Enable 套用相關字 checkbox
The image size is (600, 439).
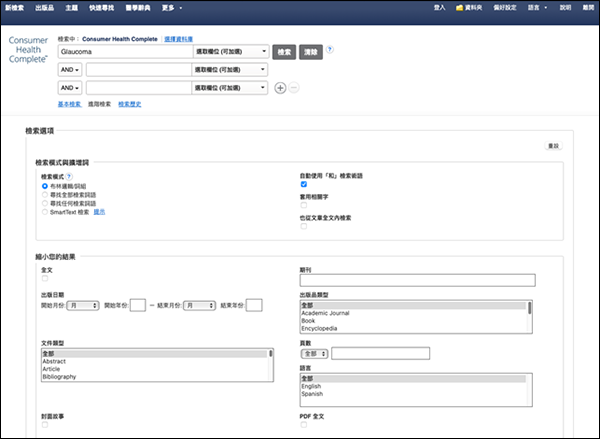click(x=304, y=206)
